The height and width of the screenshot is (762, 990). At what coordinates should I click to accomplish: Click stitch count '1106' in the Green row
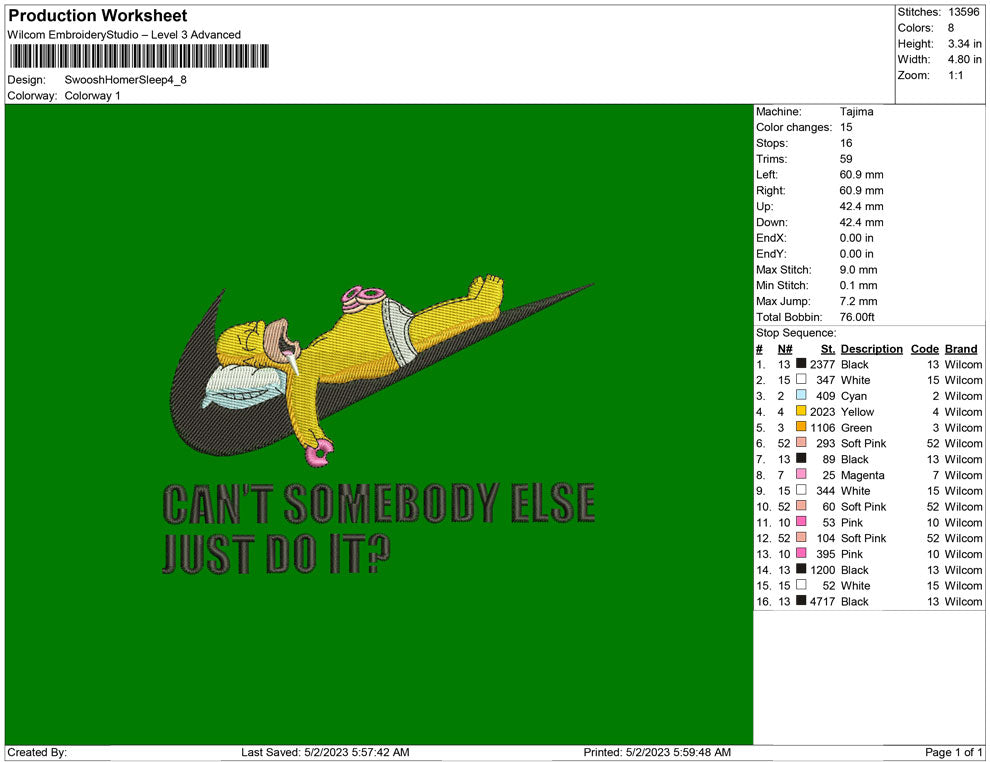(x=823, y=427)
